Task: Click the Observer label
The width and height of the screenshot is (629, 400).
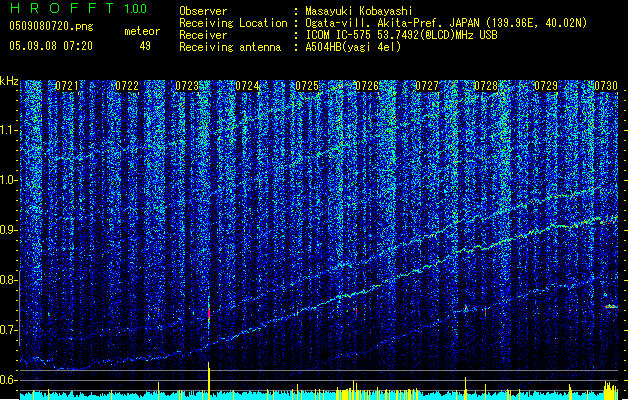Action: (203, 11)
